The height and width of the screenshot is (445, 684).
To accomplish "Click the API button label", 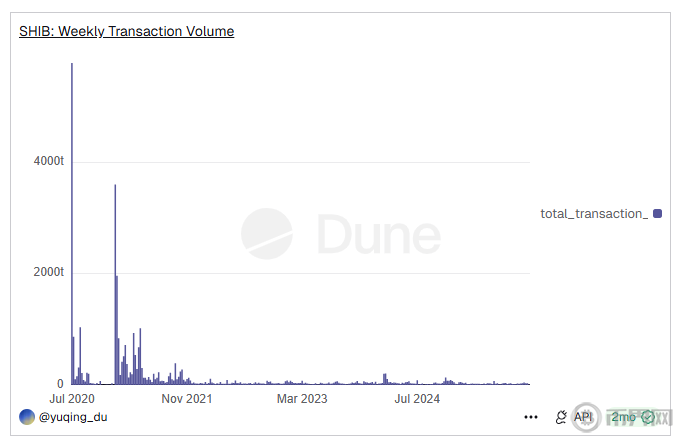I will (x=583, y=417).
